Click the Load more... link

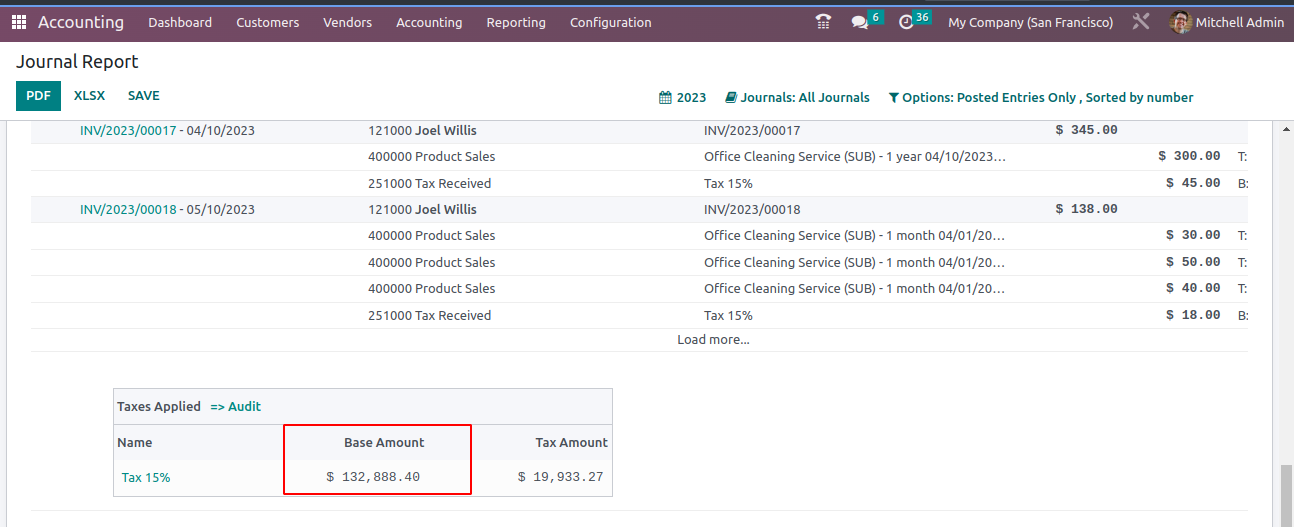click(713, 340)
